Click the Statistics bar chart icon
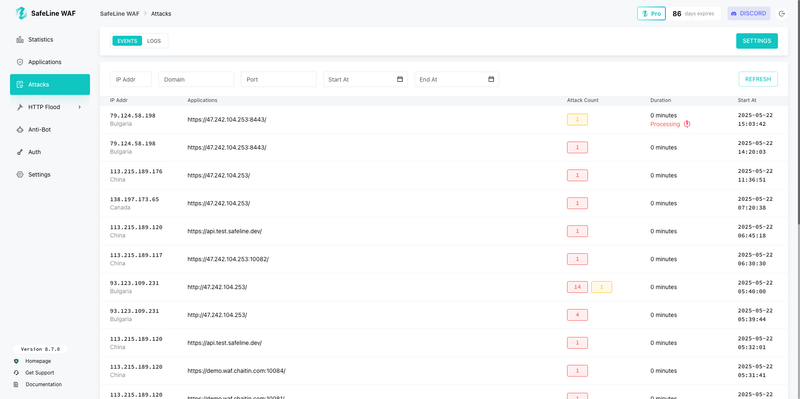Viewport: 800px width, 399px height. [20, 39]
